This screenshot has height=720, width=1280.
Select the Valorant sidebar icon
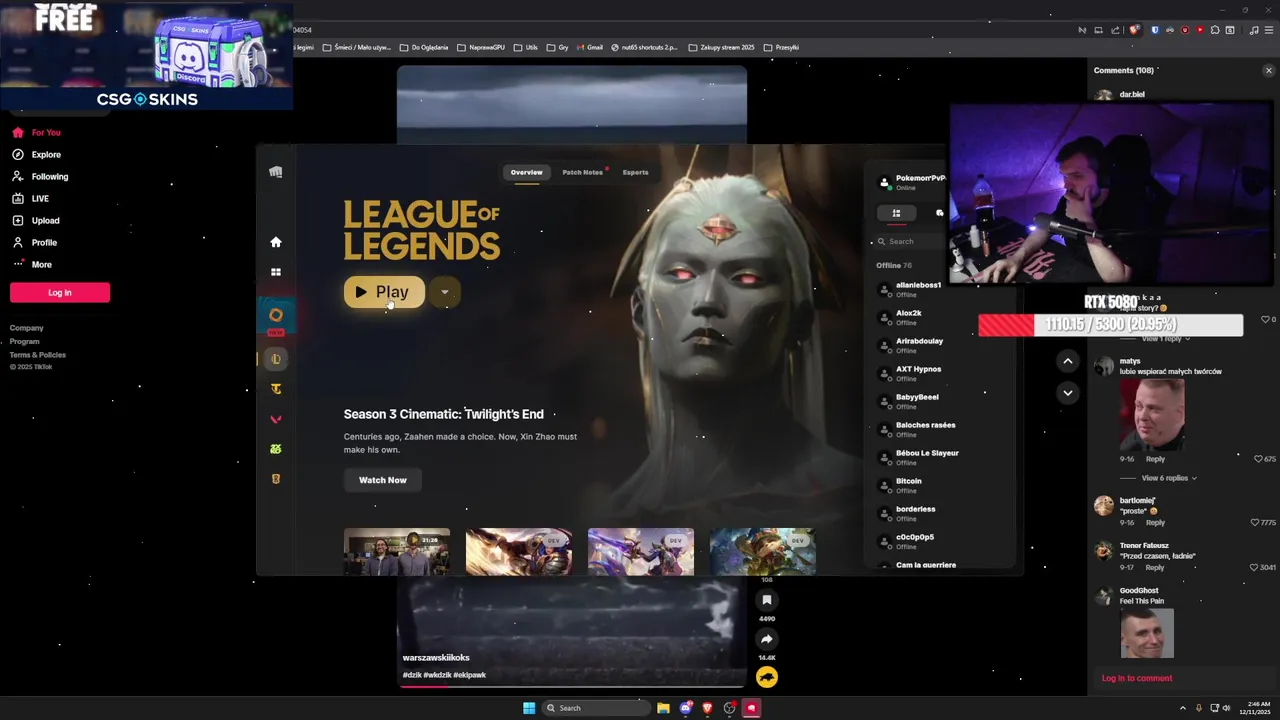pos(276,419)
